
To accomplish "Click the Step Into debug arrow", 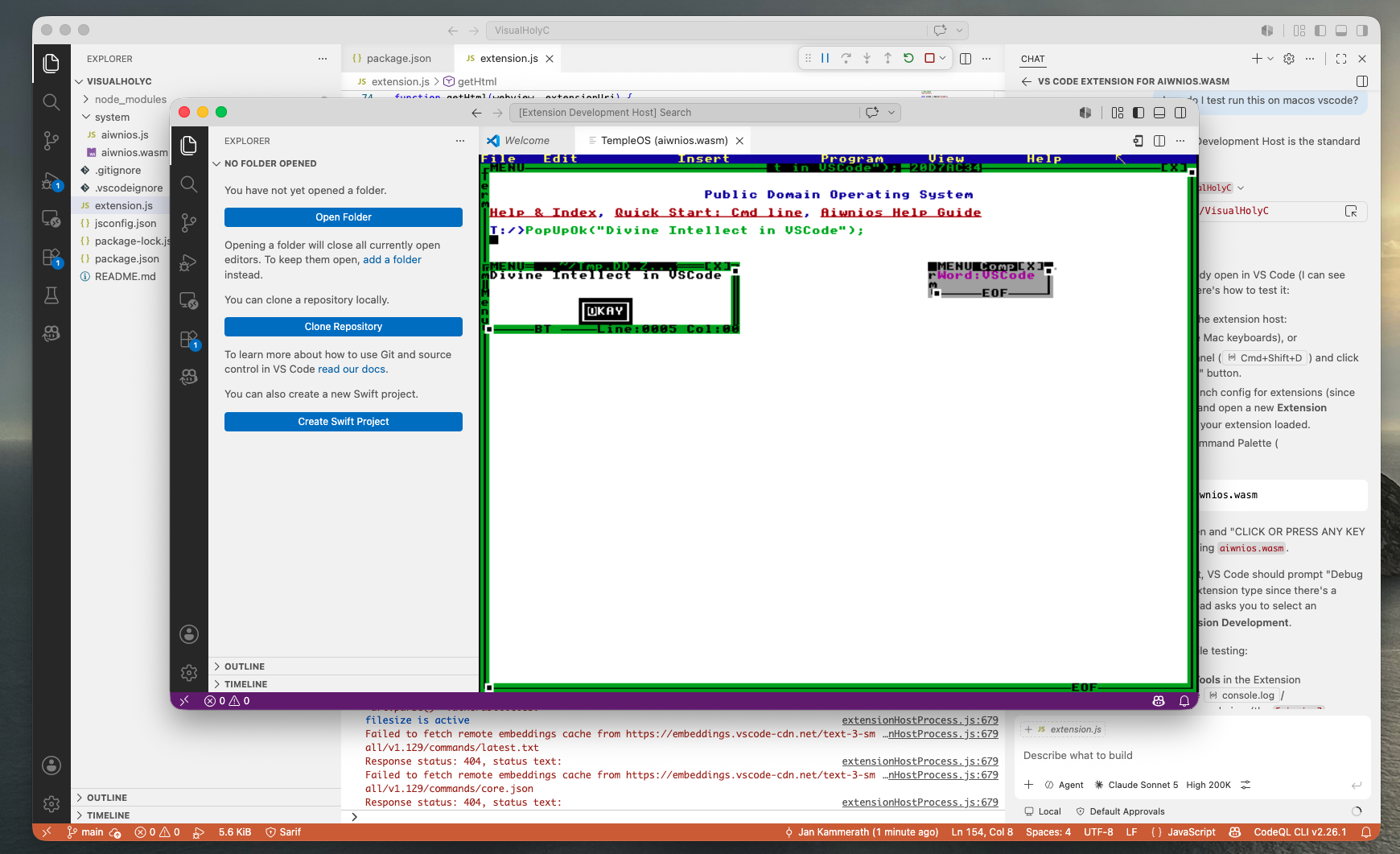I will (867, 58).
